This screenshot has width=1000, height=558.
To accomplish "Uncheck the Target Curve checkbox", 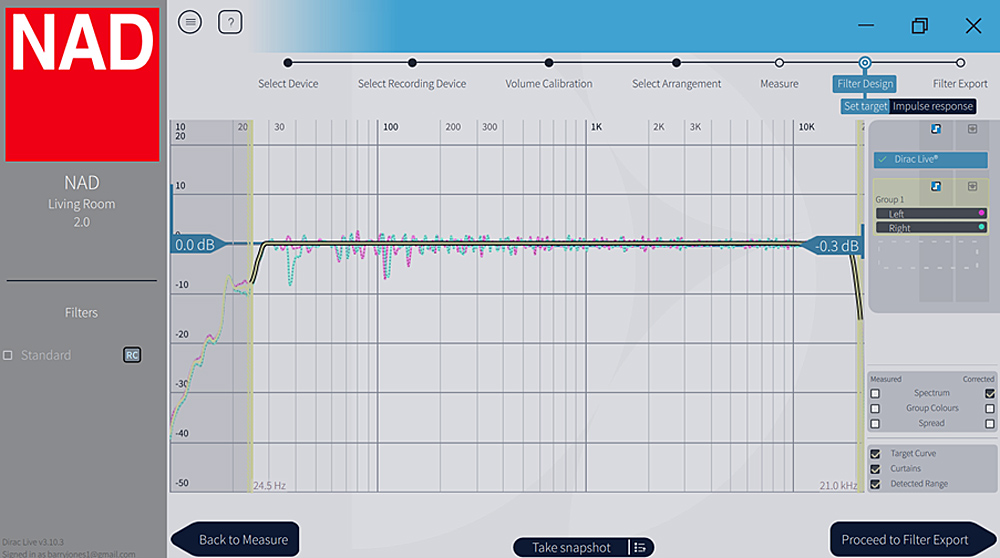I will click(x=875, y=454).
